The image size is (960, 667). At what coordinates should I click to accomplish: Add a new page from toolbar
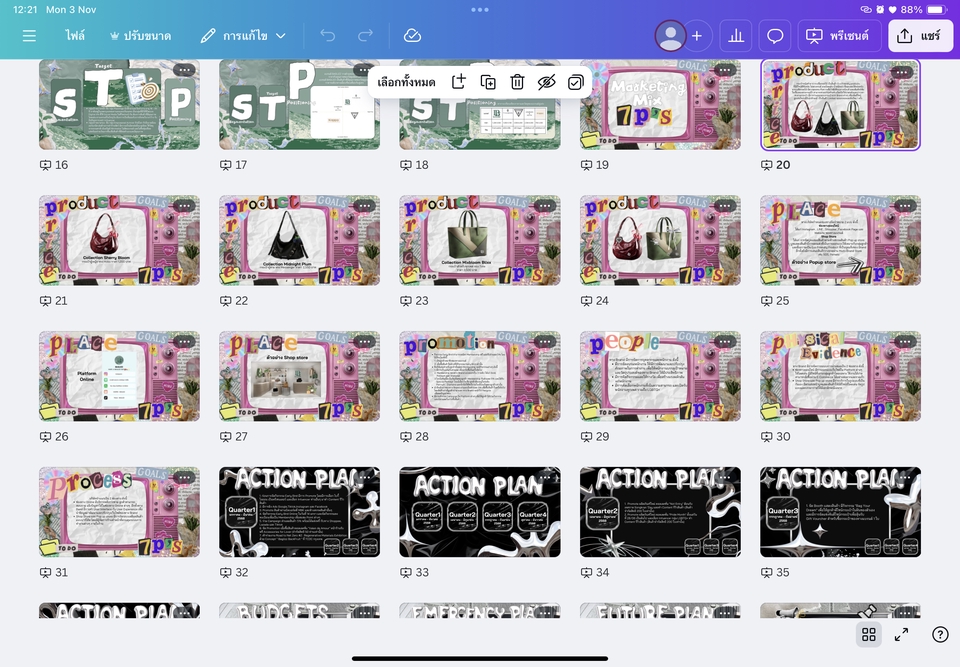point(459,82)
